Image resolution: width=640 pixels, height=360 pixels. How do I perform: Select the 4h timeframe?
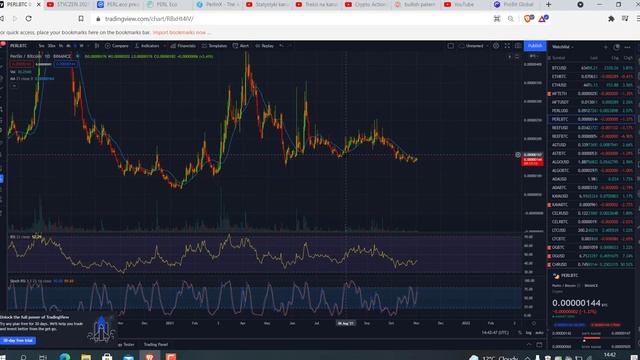tap(68, 46)
